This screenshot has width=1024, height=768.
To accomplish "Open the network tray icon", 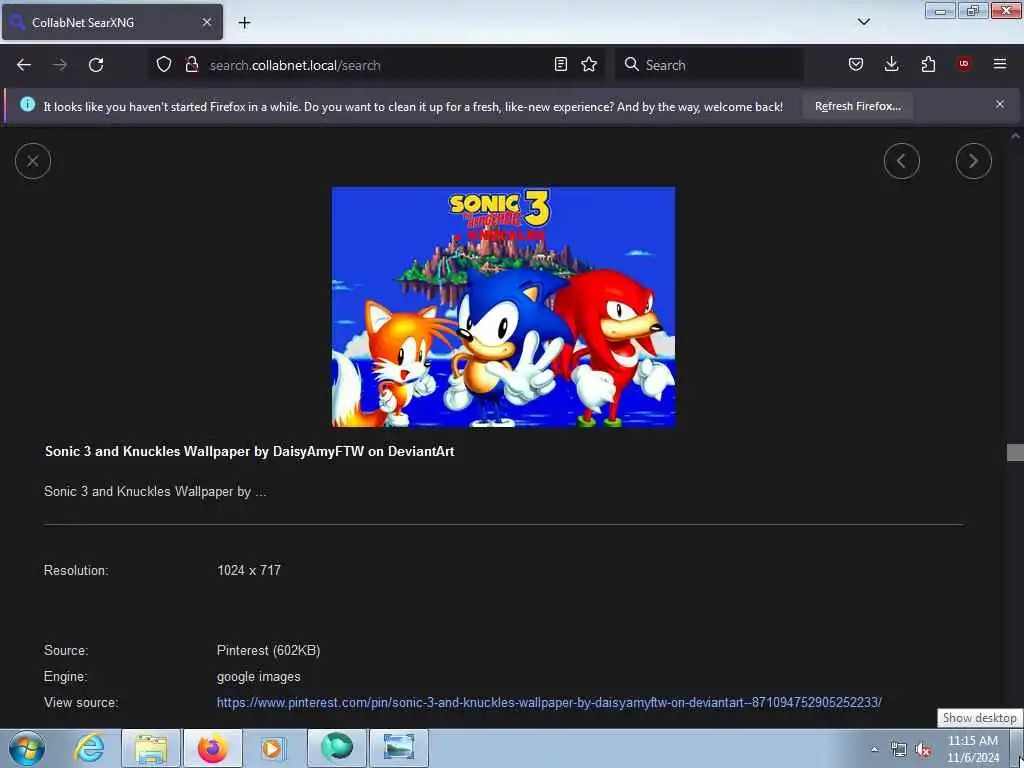I will (x=899, y=749).
